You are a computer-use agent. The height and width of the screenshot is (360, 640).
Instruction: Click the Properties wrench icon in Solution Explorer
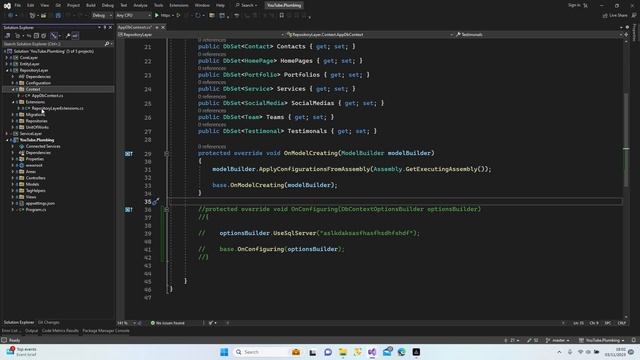tap(68, 36)
